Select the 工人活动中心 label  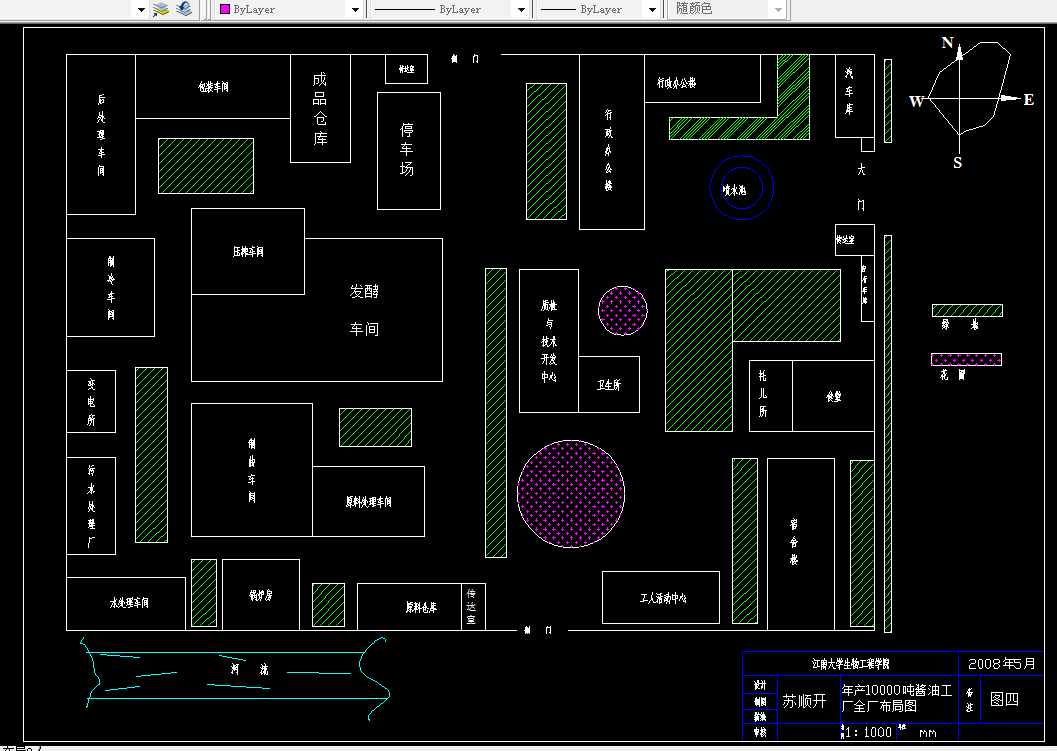(x=663, y=598)
